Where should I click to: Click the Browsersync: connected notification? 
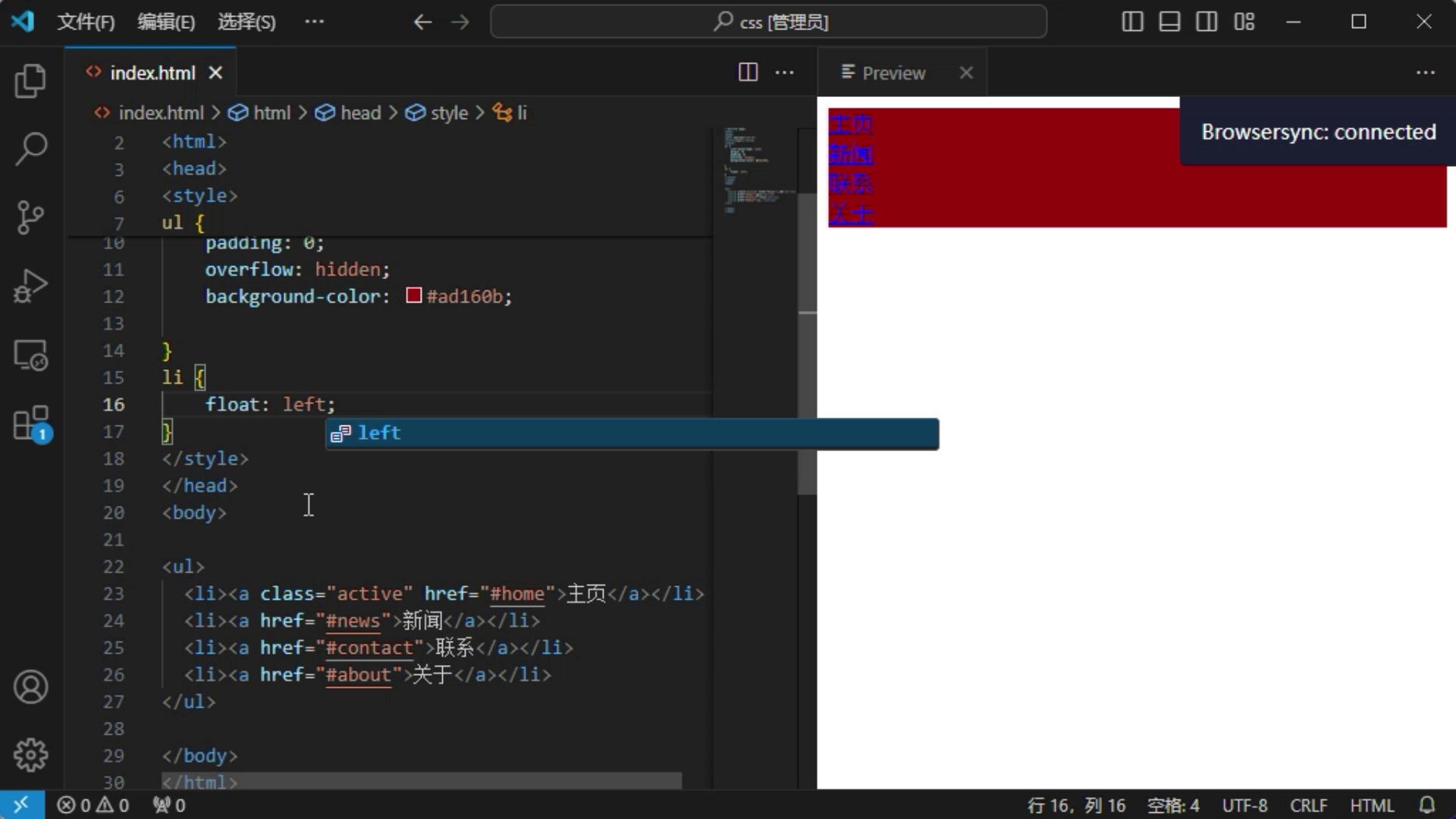click(x=1318, y=132)
